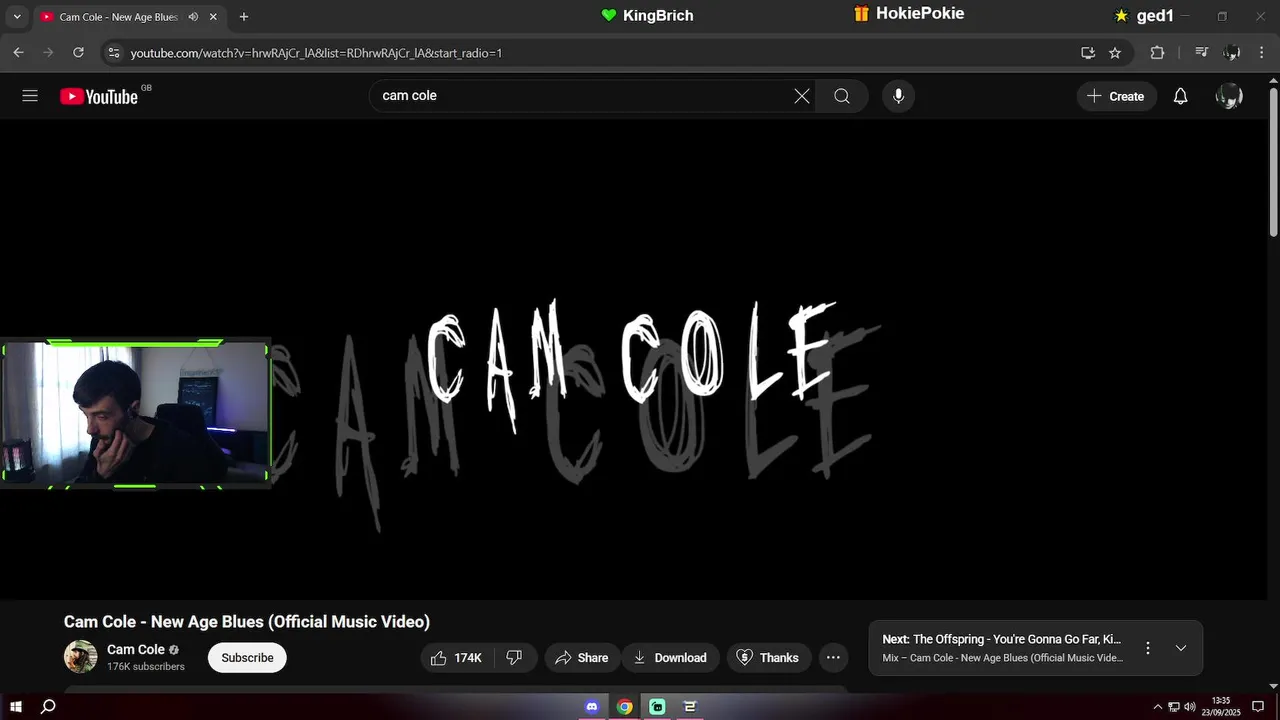The height and width of the screenshot is (720, 1280).
Task: Open Chrome extensions puzzle icon
Action: [x=1157, y=52]
